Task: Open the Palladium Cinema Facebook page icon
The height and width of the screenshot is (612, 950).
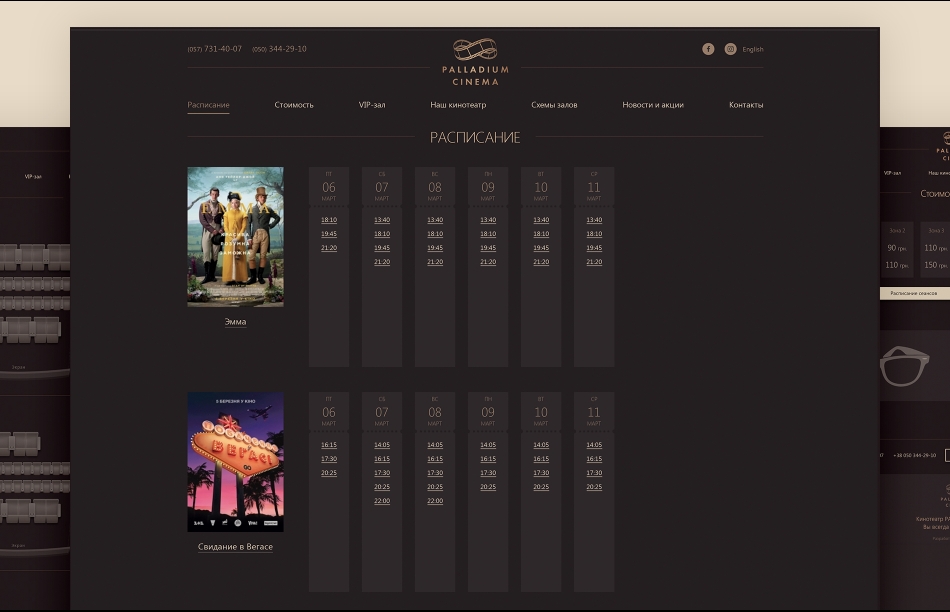Action: [x=708, y=49]
